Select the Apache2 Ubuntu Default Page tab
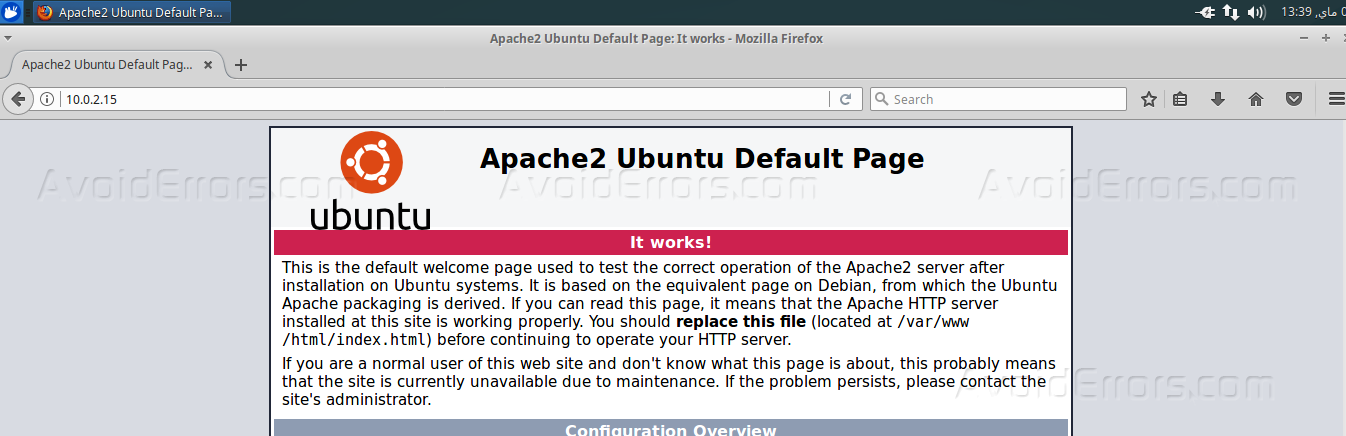Image resolution: width=1346 pixels, height=436 pixels. click(105, 65)
